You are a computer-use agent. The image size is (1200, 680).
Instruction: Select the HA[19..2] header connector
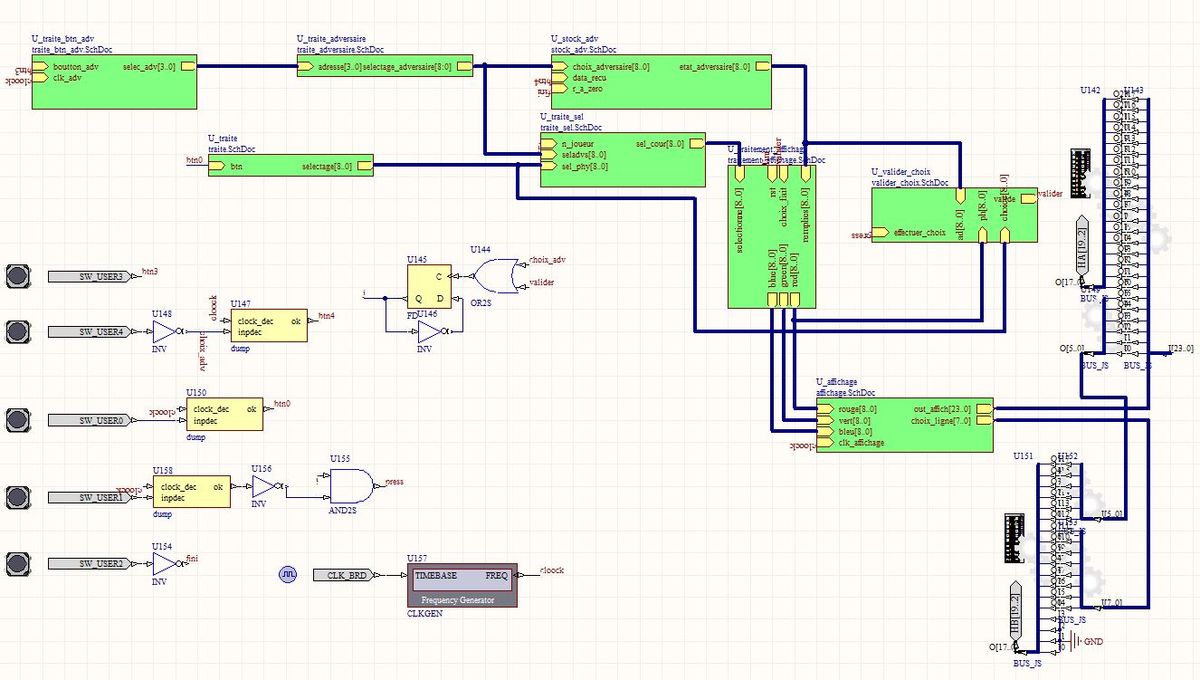(1082, 244)
